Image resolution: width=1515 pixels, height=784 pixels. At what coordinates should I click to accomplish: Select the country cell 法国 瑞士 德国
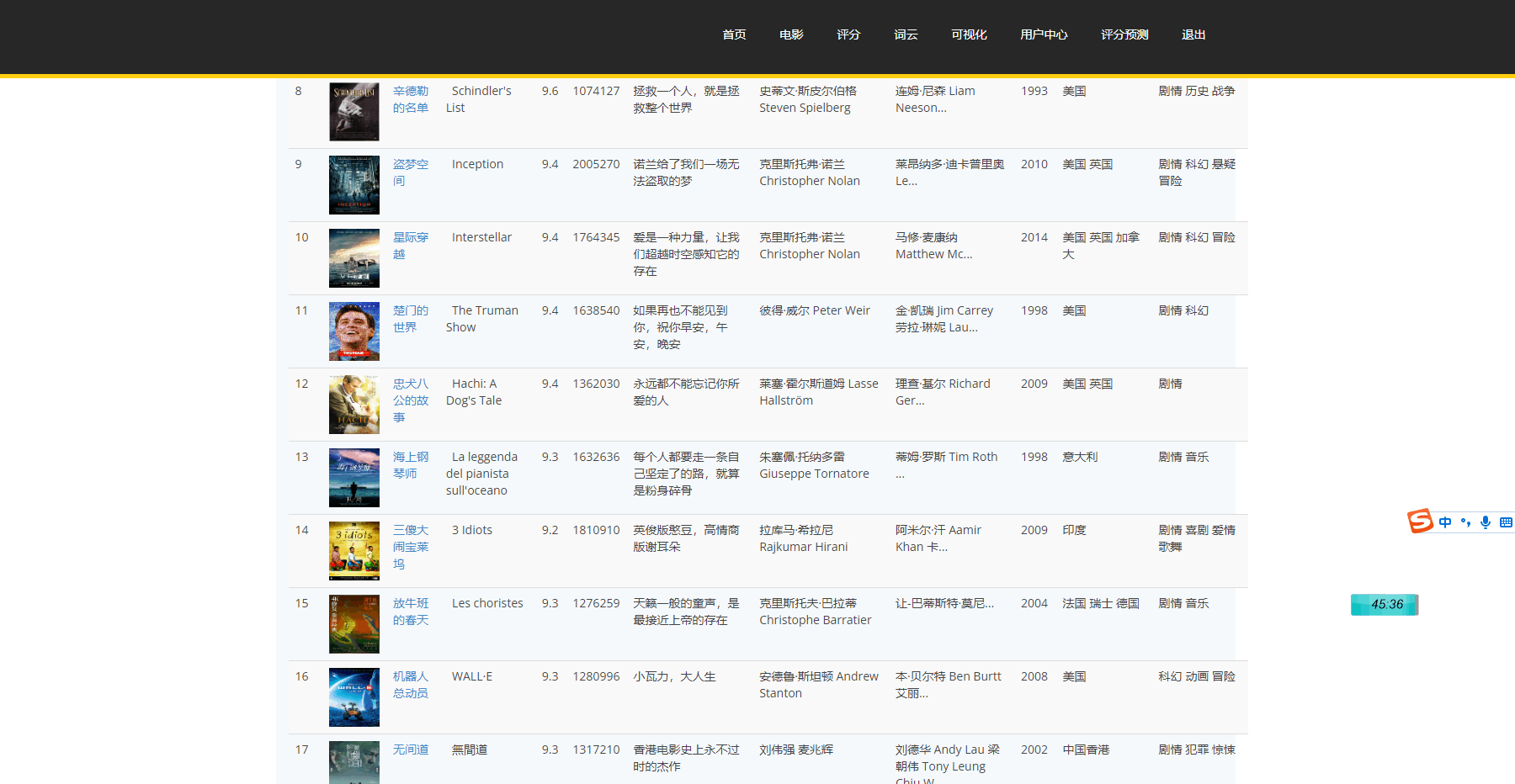(x=1101, y=603)
